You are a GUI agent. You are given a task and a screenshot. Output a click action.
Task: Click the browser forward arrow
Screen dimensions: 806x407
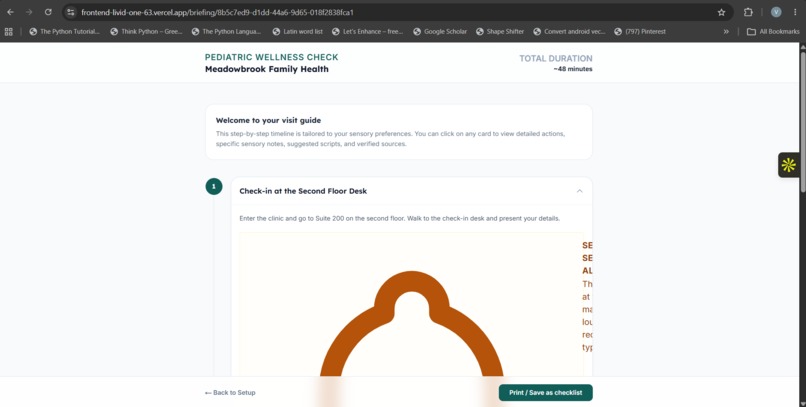coord(29,12)
